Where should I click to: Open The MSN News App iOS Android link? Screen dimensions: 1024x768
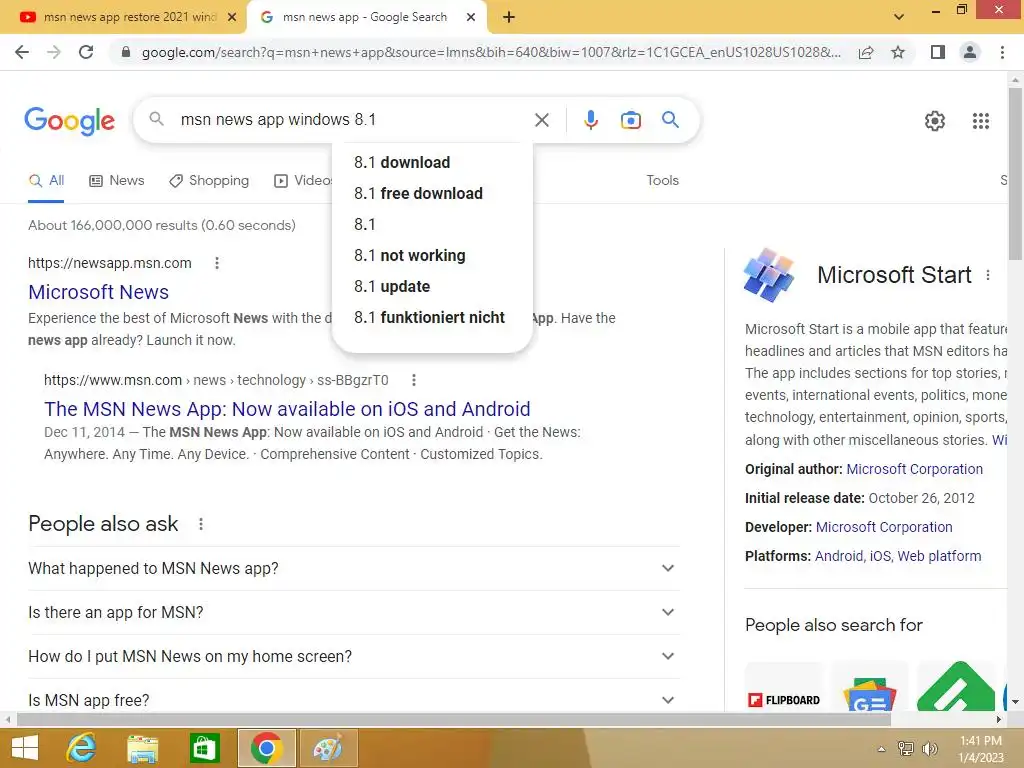(287, 409)
